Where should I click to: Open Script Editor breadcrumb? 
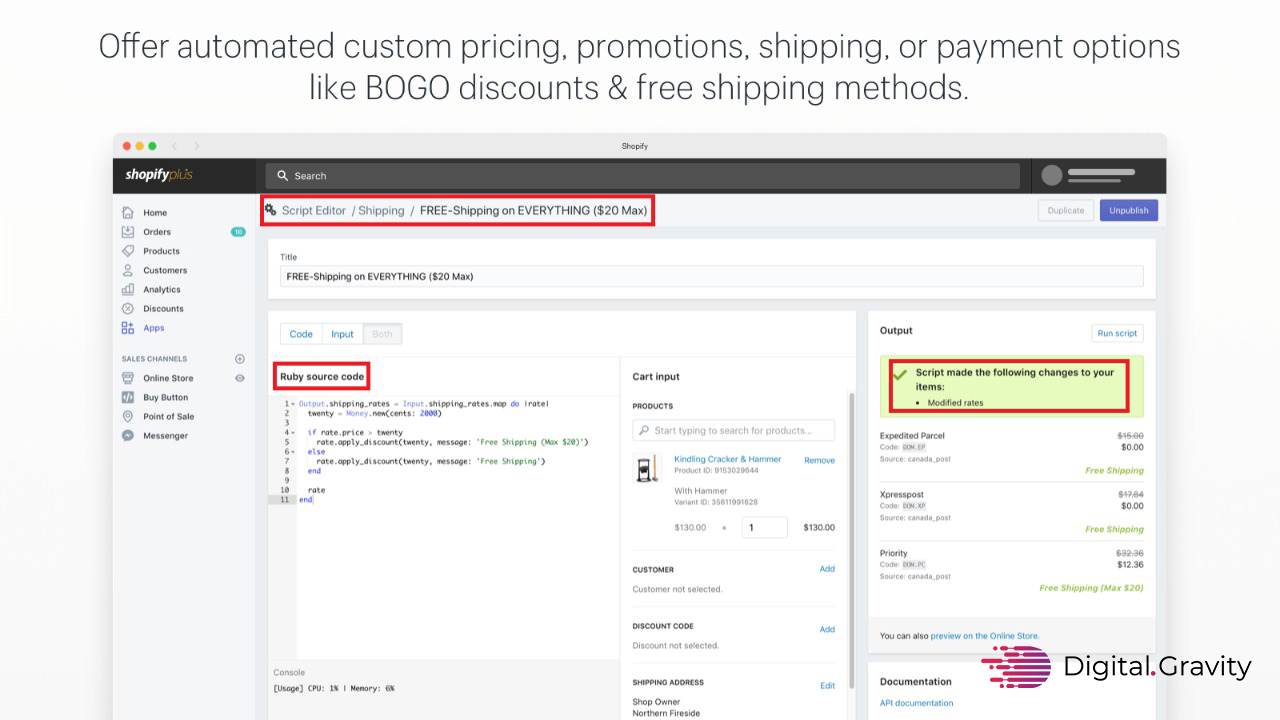pos(313,211)
